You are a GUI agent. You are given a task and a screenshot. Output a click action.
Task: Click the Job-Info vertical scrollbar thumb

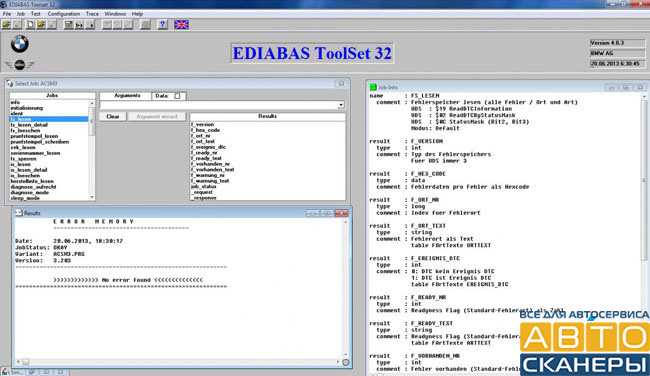tap(644, 180)
